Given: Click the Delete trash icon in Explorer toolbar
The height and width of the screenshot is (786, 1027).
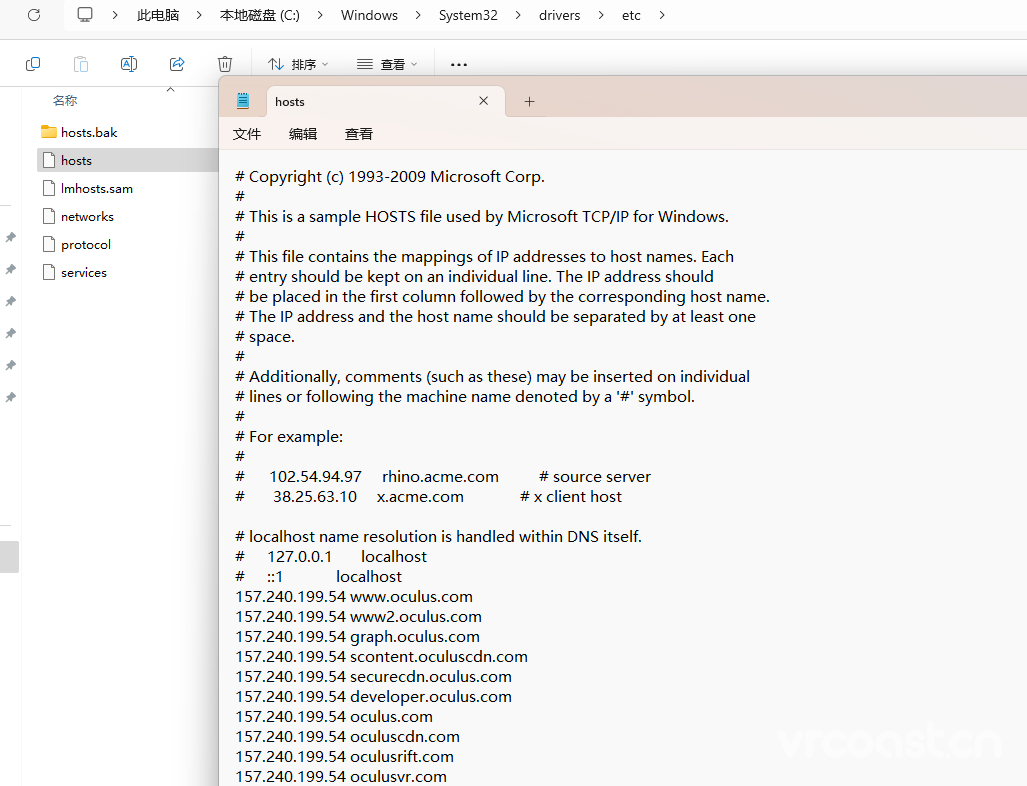Looking at the screenshot, I should pyautogui.click(x=225, y=64).
